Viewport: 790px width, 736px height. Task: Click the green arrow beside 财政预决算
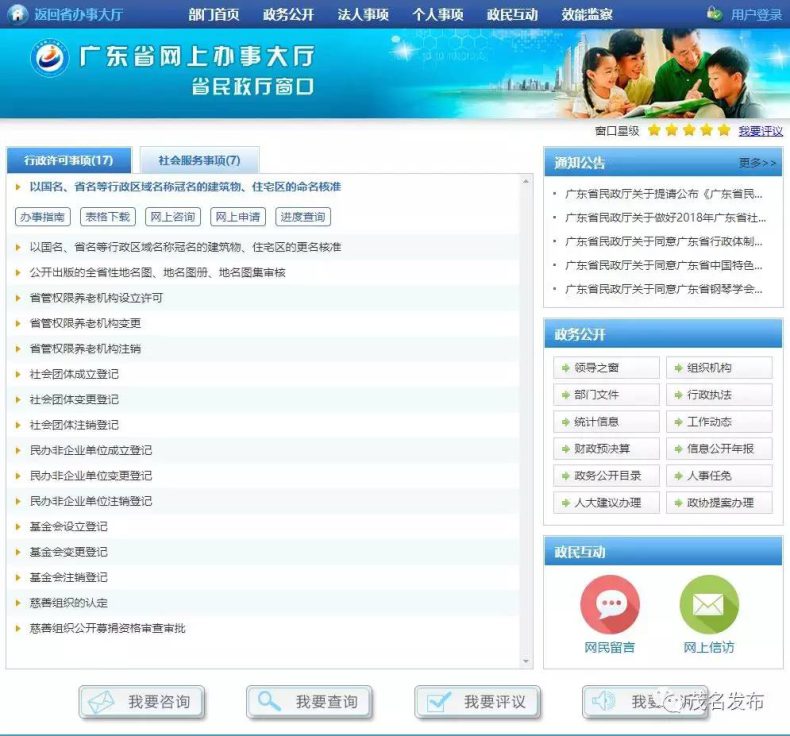(x=565, y=449)
